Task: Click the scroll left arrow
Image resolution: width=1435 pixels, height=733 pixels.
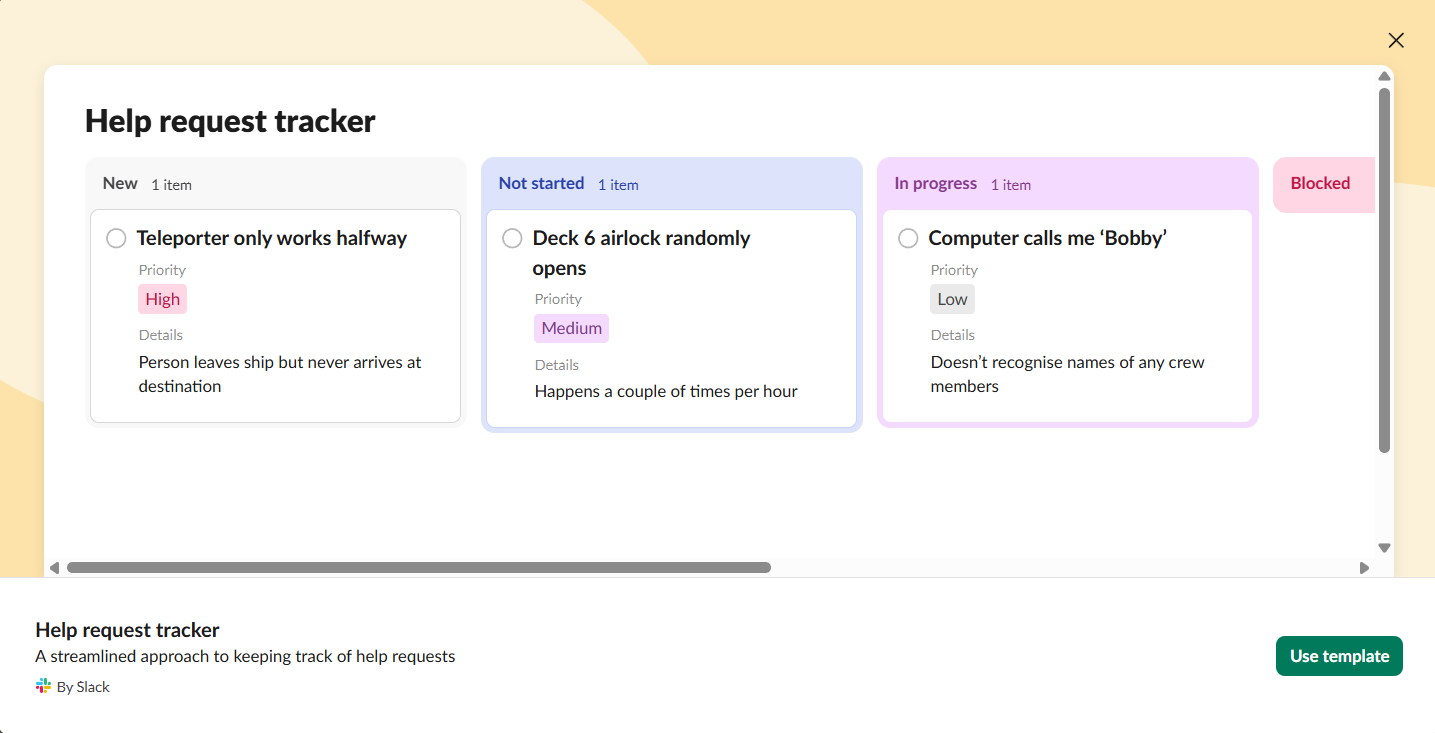Action: point(54,568)
